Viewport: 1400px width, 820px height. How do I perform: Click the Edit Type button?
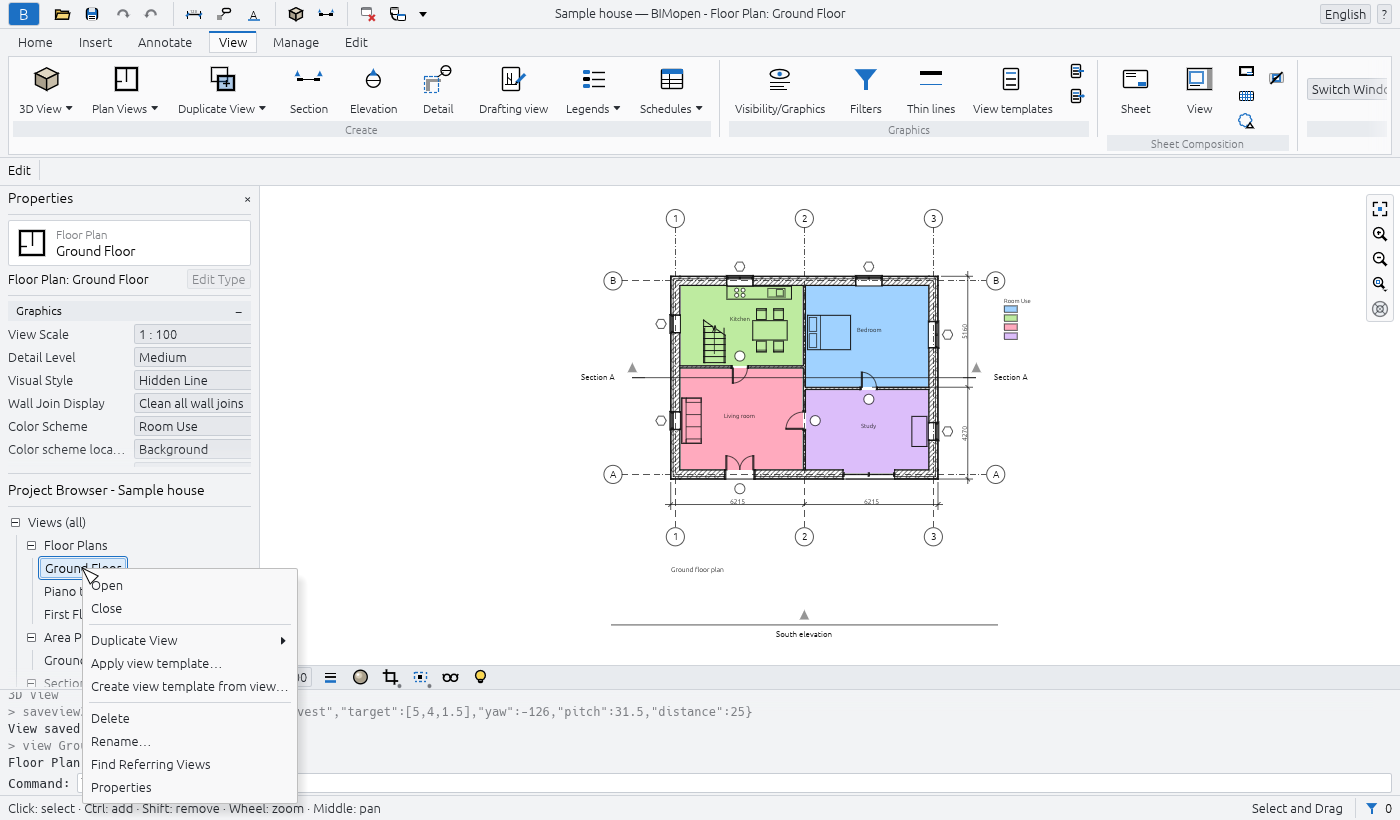[x=218, y=280]
